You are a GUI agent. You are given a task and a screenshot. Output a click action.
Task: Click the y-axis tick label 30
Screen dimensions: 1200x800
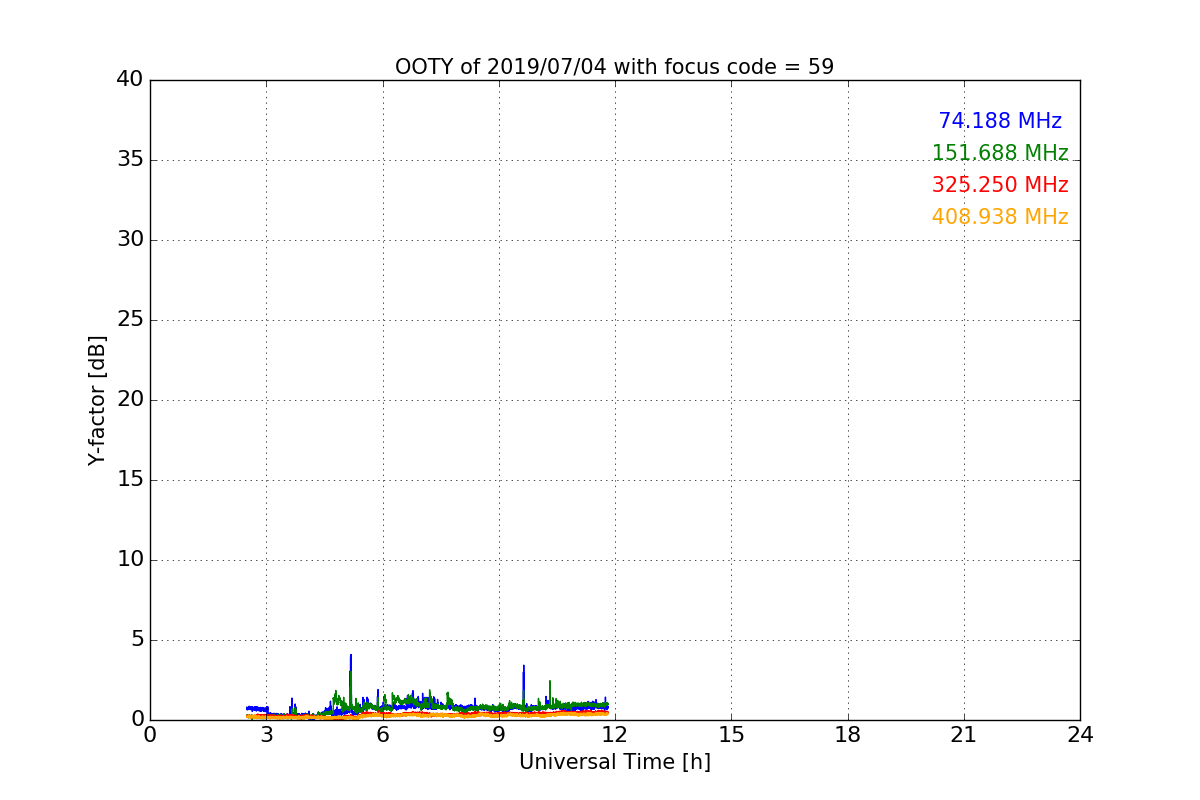(130, 240)
